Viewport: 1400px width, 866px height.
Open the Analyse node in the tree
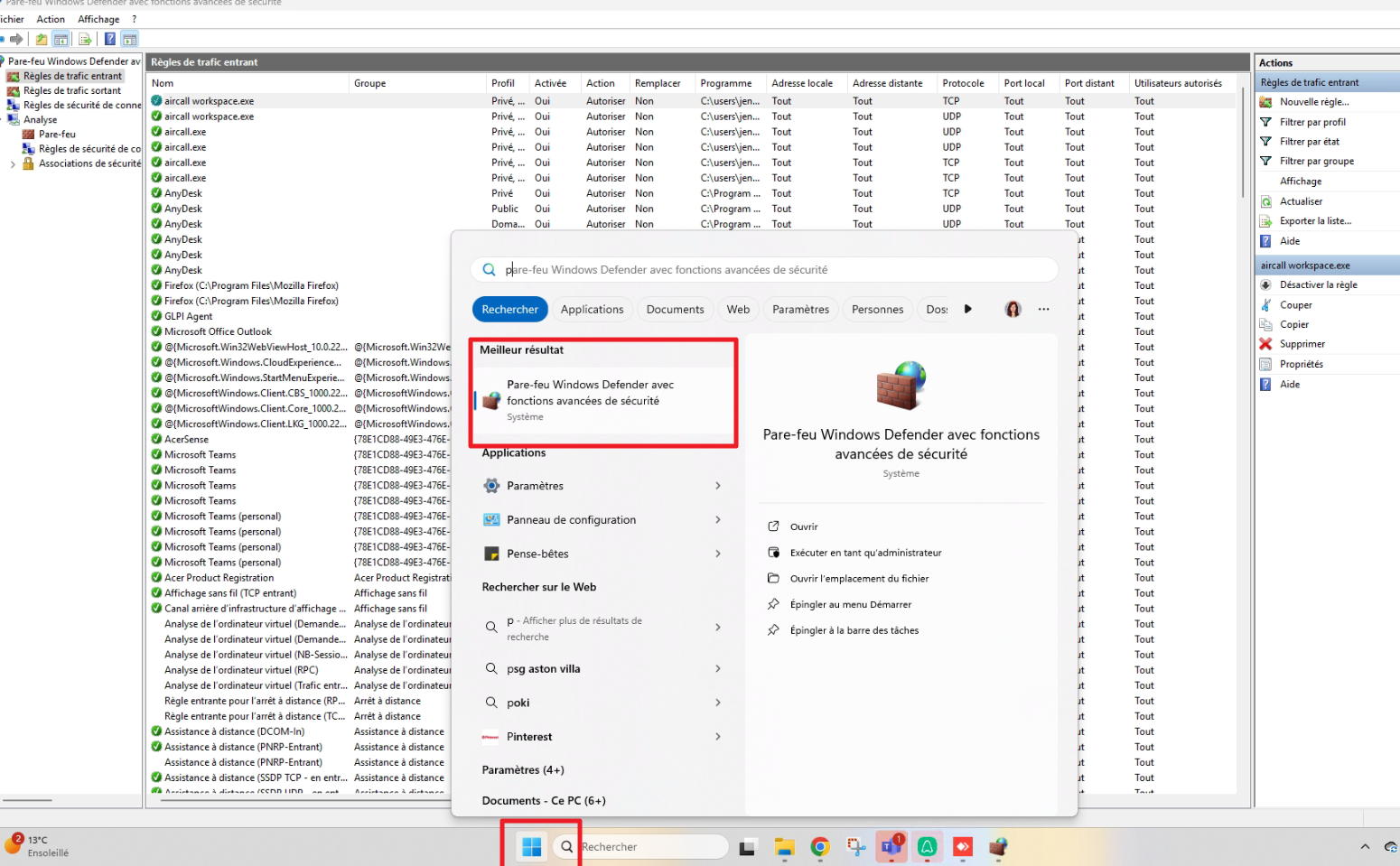[40, 119]
